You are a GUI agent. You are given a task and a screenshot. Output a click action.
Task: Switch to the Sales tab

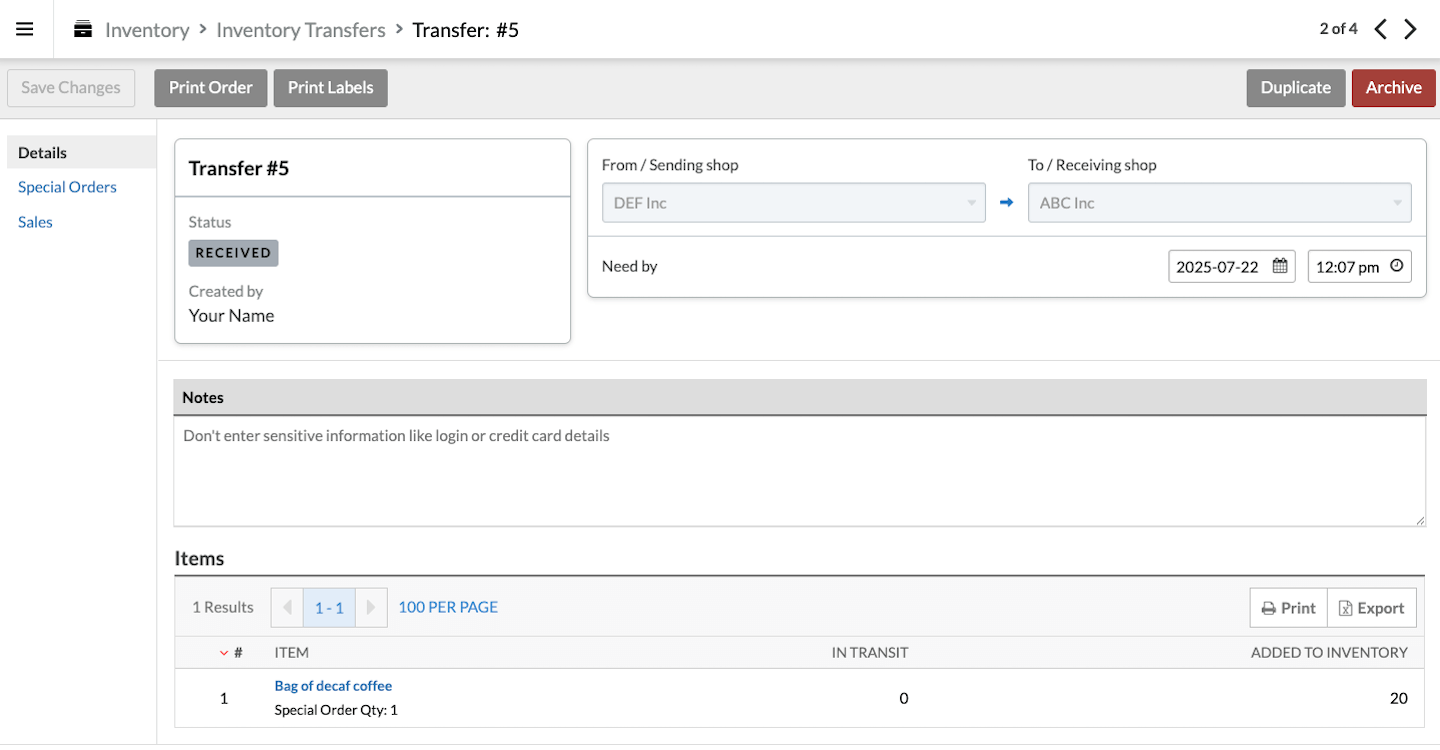coord(35,222)
